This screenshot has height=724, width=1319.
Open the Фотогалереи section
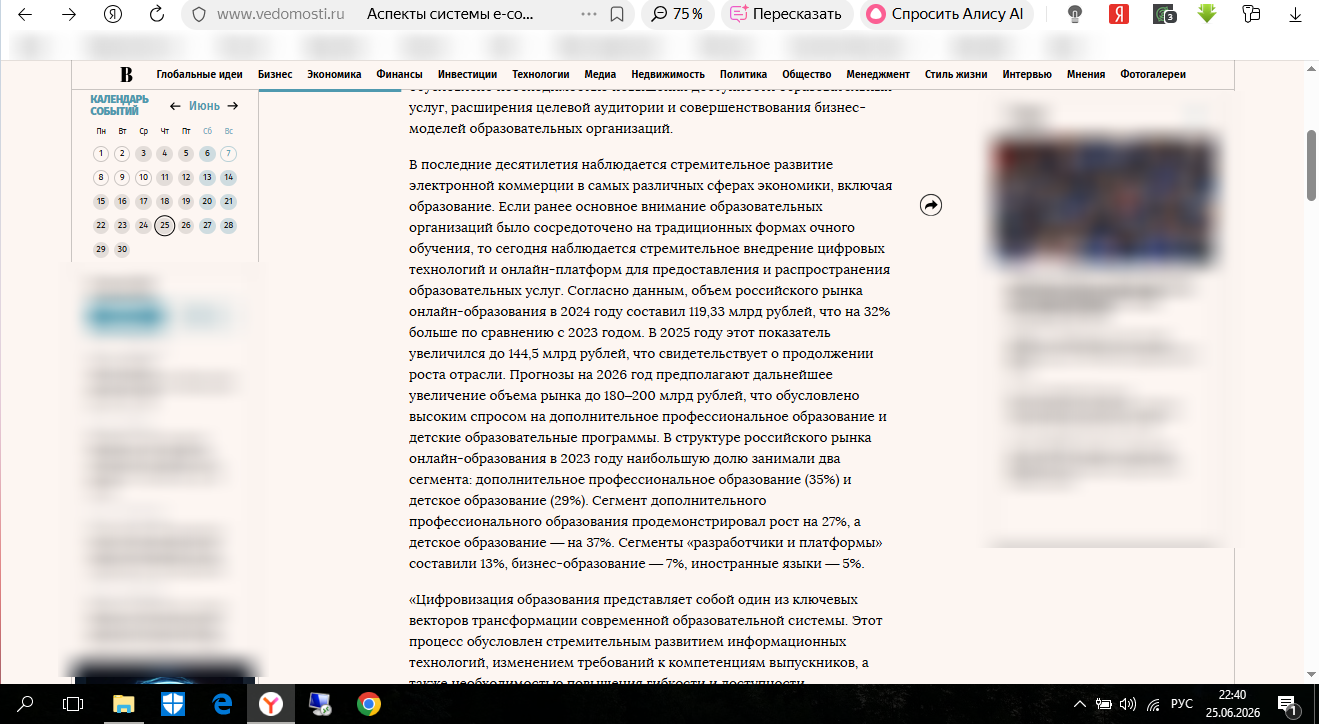1153,74
